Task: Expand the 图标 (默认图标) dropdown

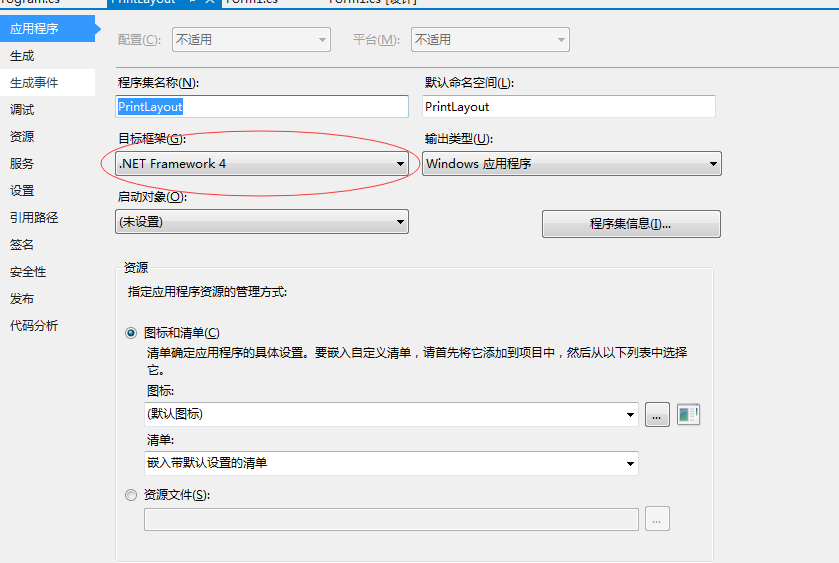Action: [x=391, y=414]
